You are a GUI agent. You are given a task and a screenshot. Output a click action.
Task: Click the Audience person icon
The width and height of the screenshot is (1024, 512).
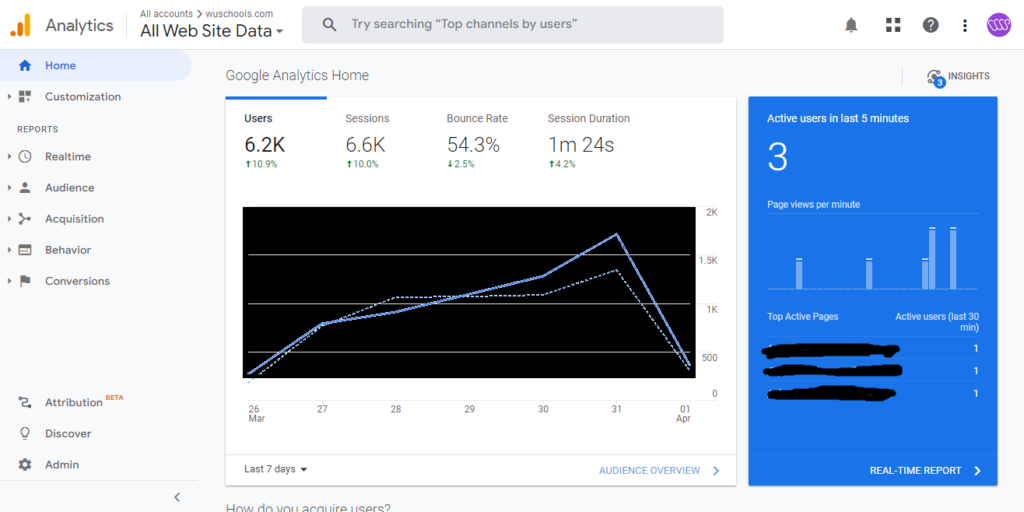point(25,187)
